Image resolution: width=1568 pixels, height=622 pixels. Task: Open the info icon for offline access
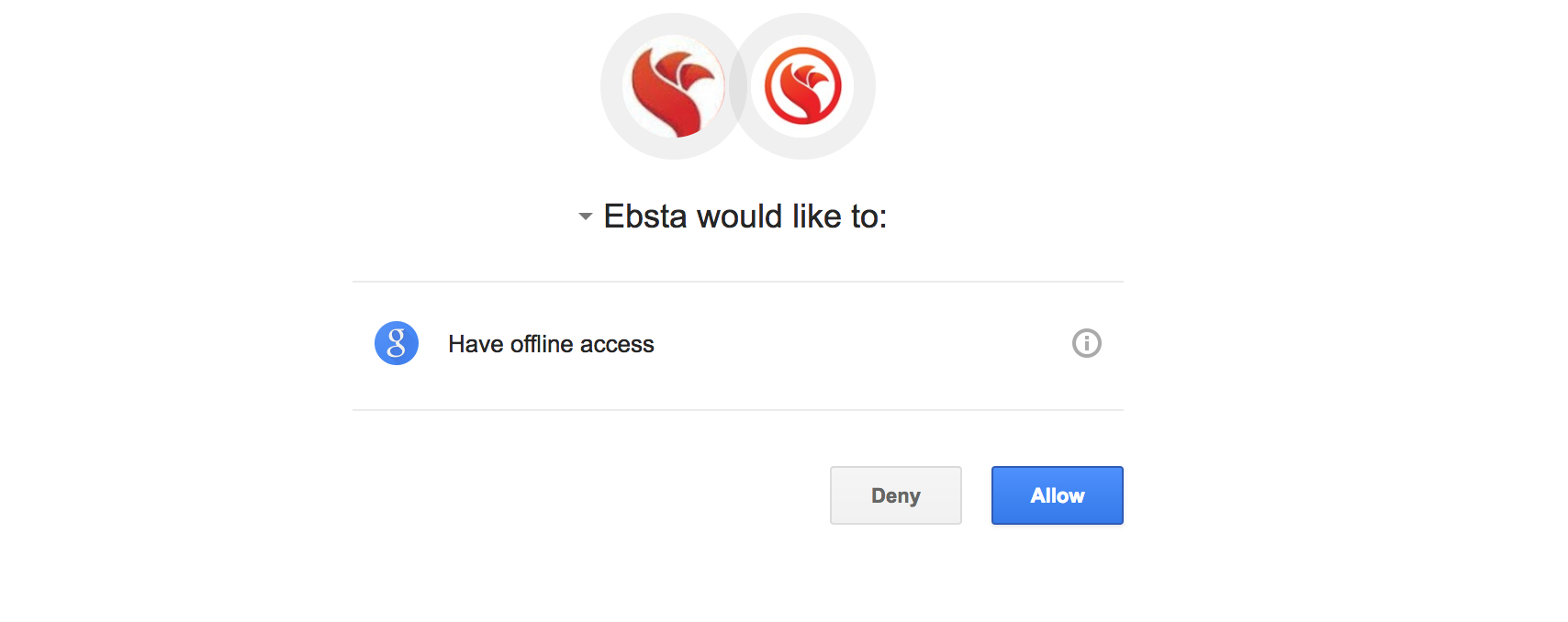(x=1086, y=343)
